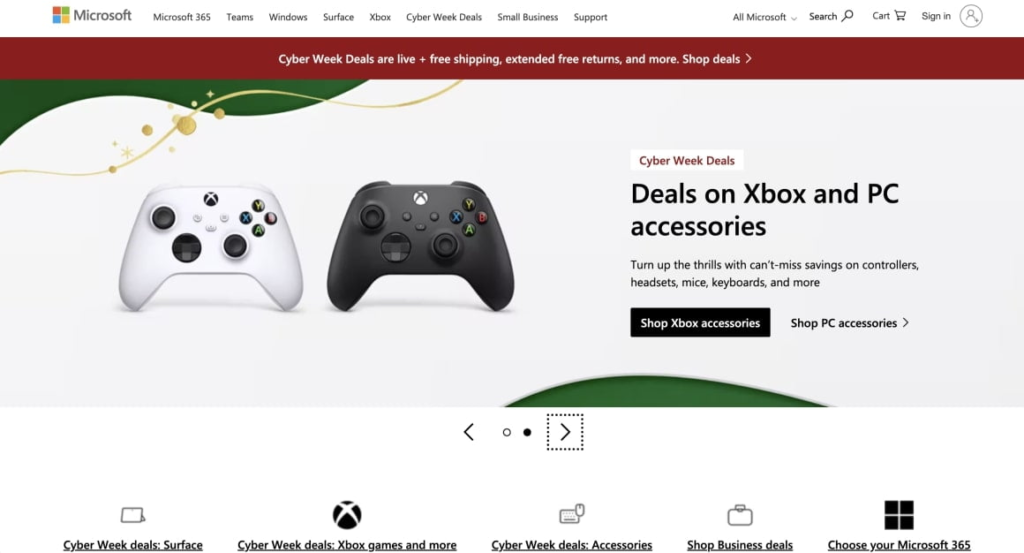
Task: Click the Sign in avatar icon
Action: 971,16
